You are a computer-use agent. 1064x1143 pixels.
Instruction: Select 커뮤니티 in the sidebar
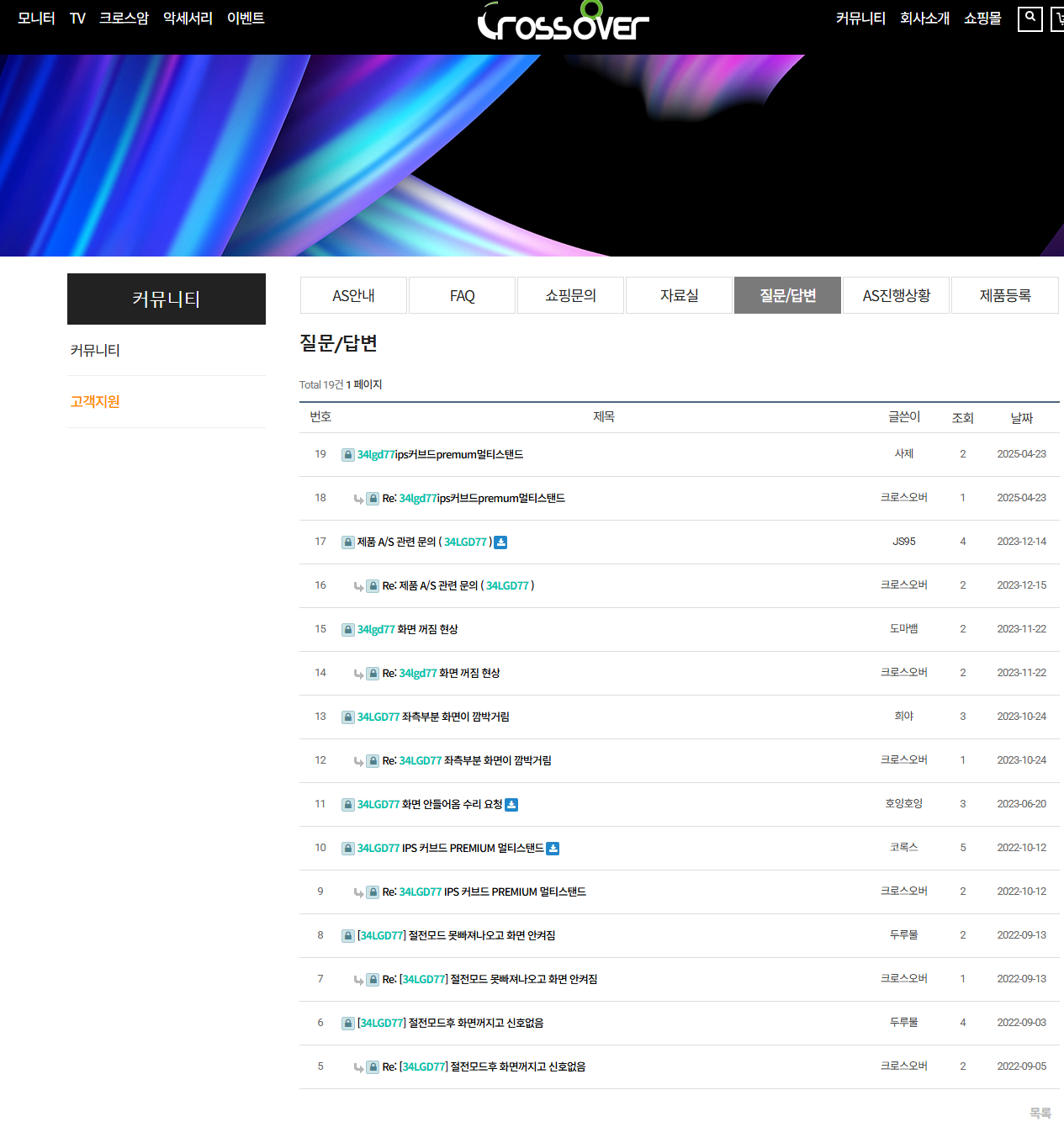(95, 350)
